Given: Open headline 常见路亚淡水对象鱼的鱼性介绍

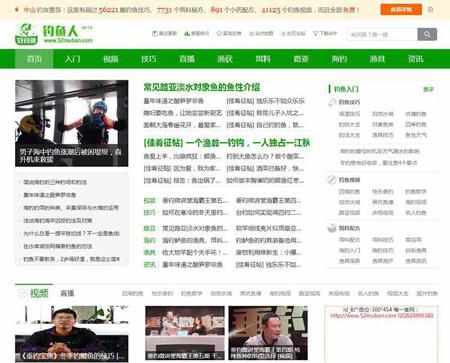Looking at the screenshot, I should [x=202, y=87].
